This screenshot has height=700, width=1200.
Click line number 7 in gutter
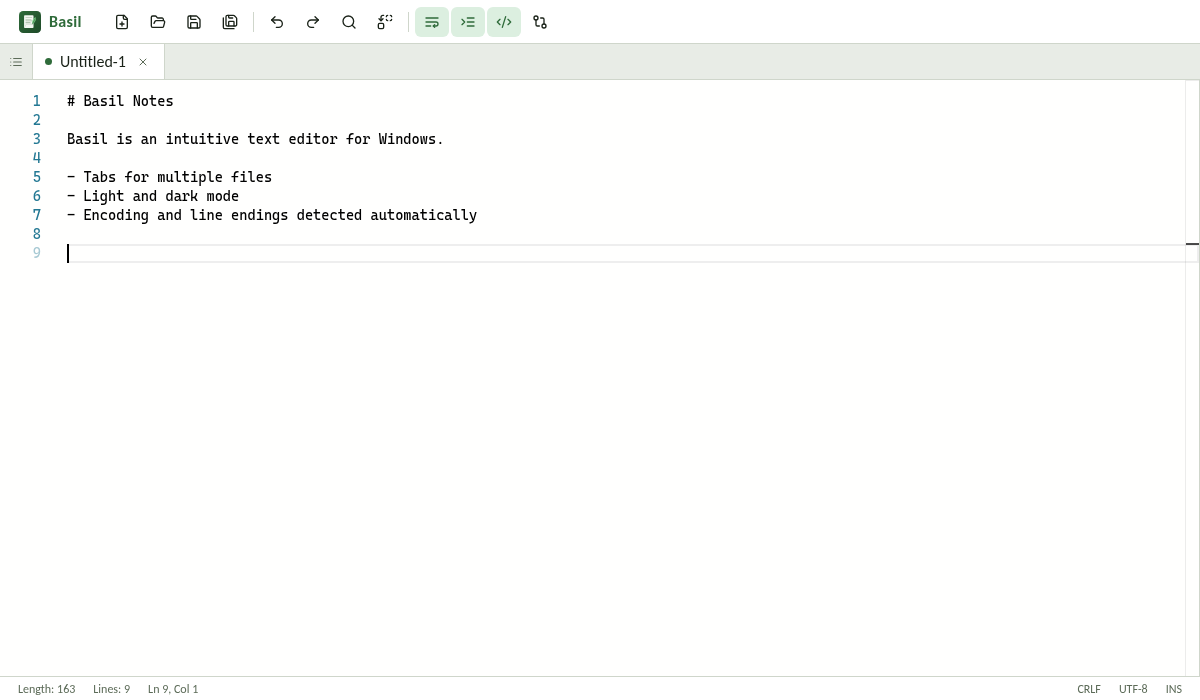coord(37,215)
